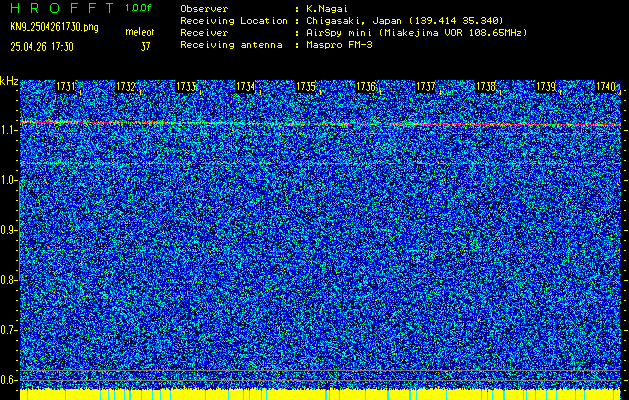Screen dimensions: 629x400
Task: Select the Chigasaki, Japan location value
Action: point(405,20)
